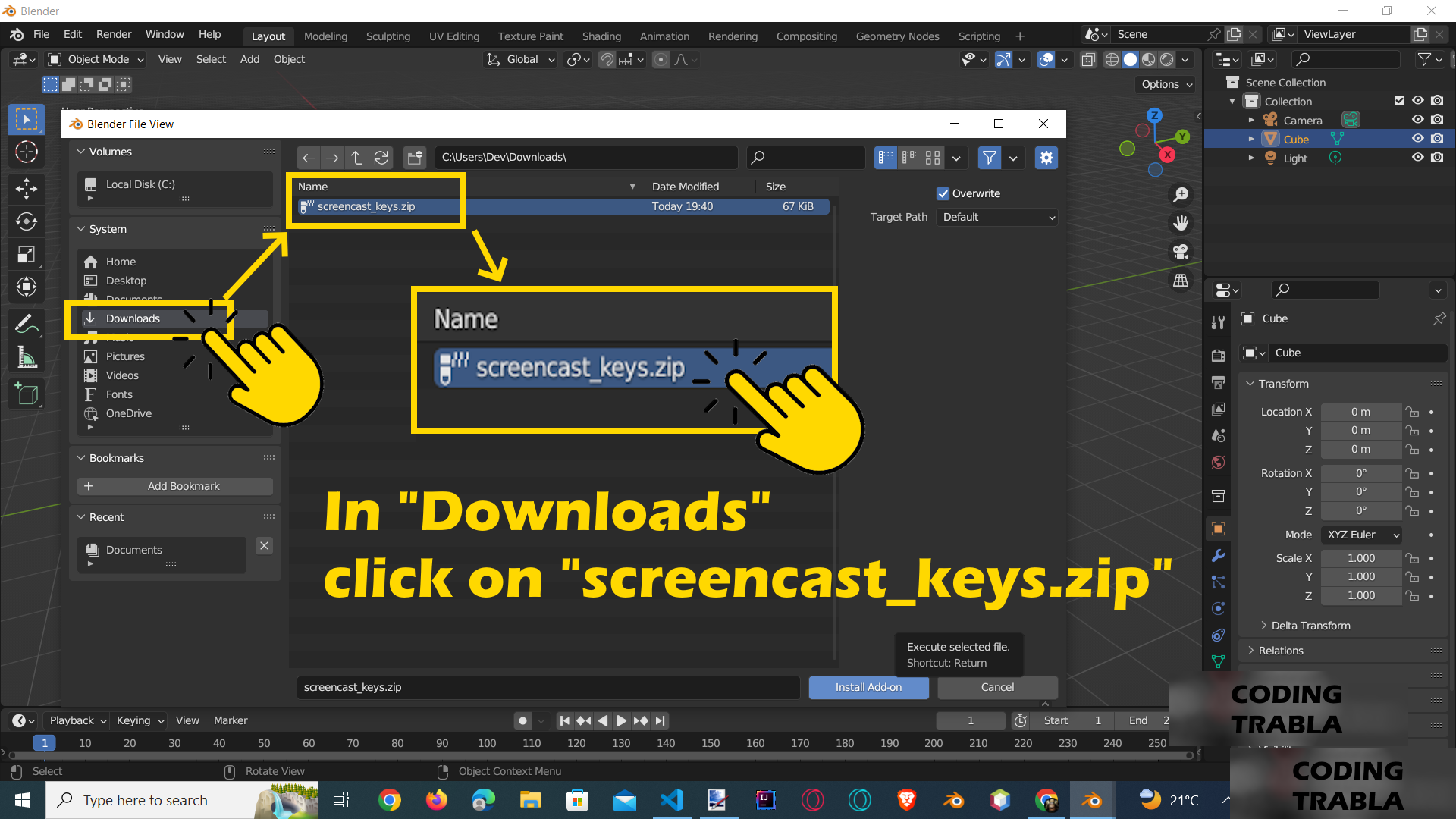Toggle Collection exclude checkbox in outliner
Viewport: 1456px width, 819px height.
point(1399,101)
